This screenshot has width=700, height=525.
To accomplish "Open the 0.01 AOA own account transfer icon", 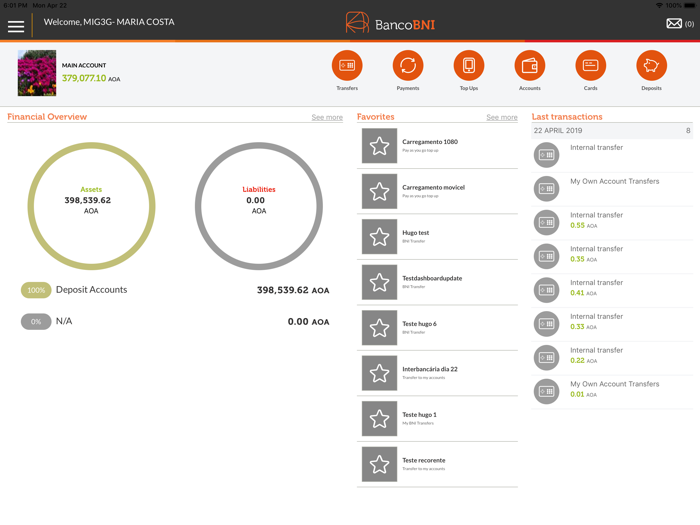I will [546, 392].
